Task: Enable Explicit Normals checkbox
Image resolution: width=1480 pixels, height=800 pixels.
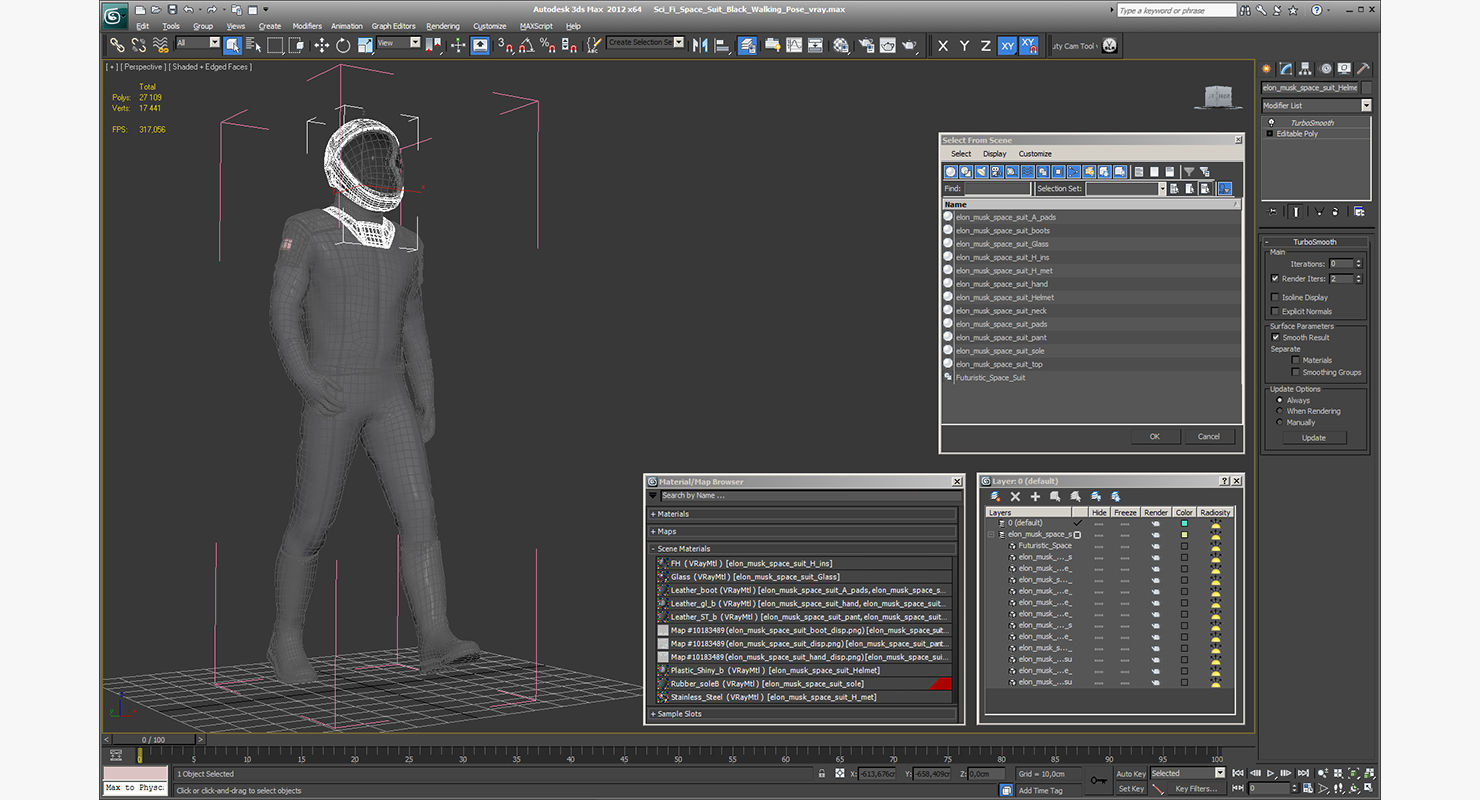Action: pyautogui.click(x=1275, y=311)
